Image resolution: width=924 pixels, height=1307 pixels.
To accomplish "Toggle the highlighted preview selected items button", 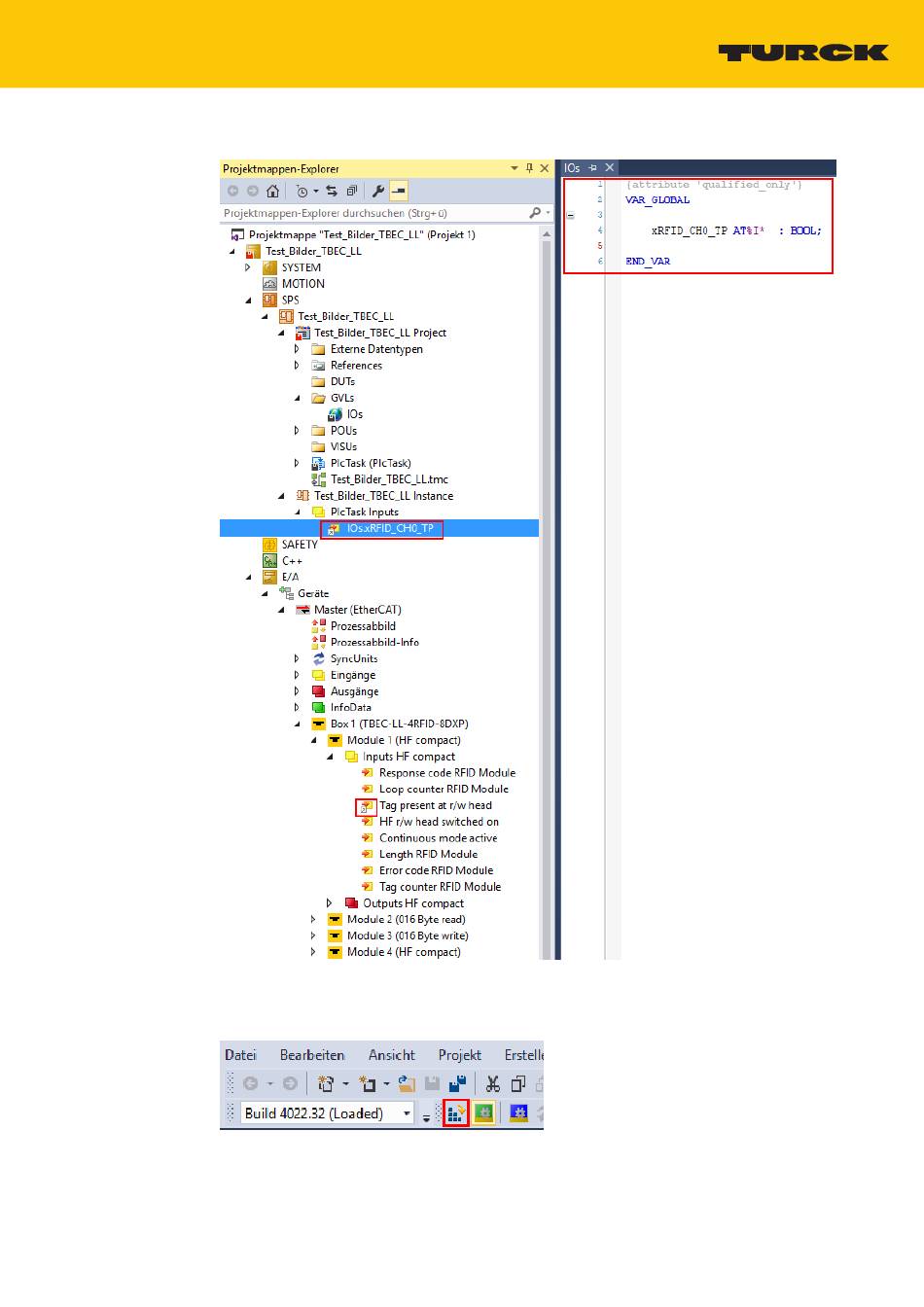I will coord(399,191).
